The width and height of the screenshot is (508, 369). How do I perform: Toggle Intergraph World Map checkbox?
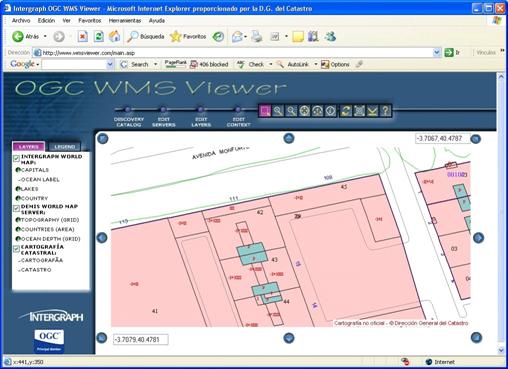point(16,158)
